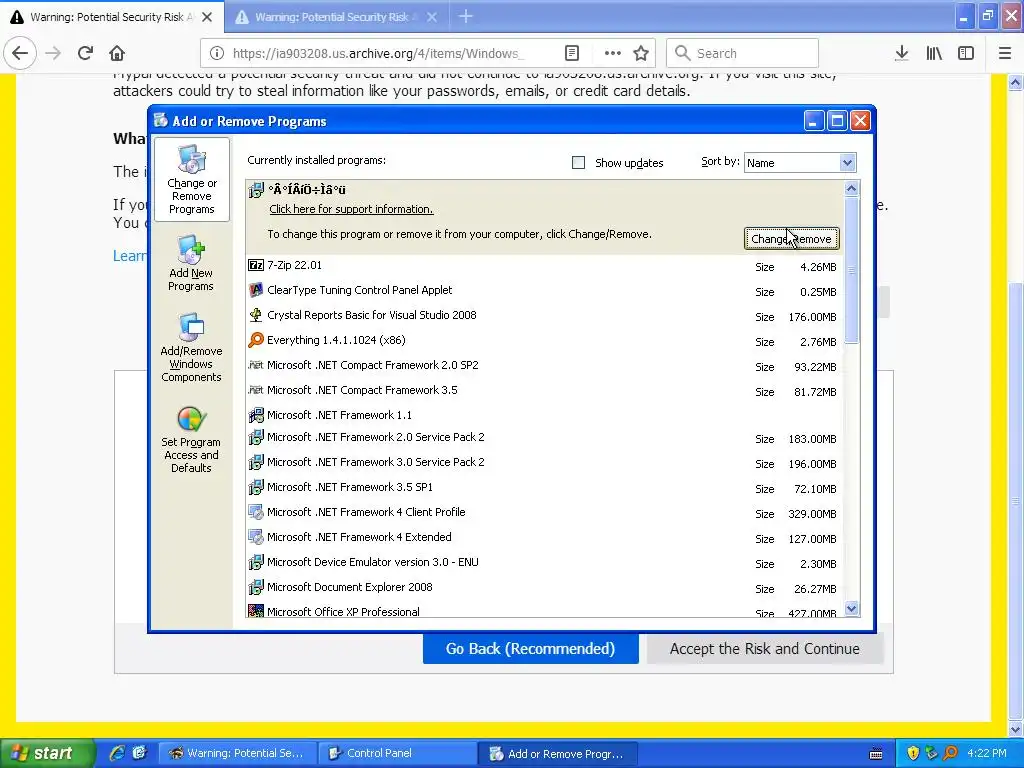This screenshot has width=1024, height=768.
Task: Open Firefox Library icon
Action: 934,53
